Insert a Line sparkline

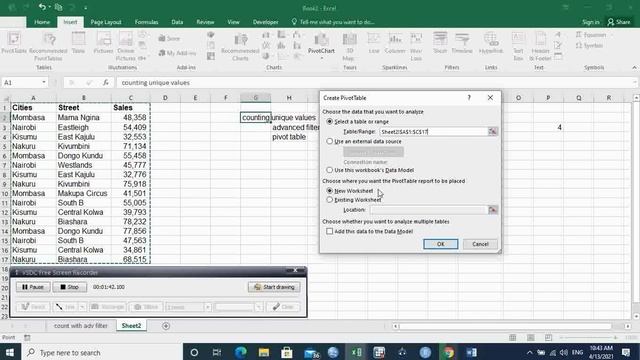click(x=374, y=43)
